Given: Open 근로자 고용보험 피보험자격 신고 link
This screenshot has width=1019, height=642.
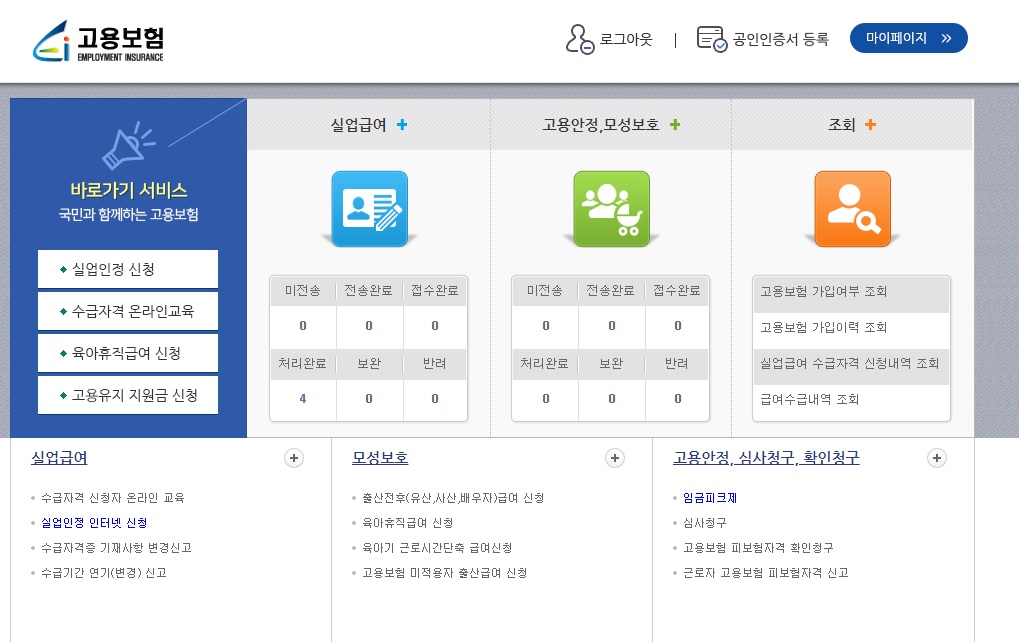Looking at the screenshot, I should click(766, 572).
